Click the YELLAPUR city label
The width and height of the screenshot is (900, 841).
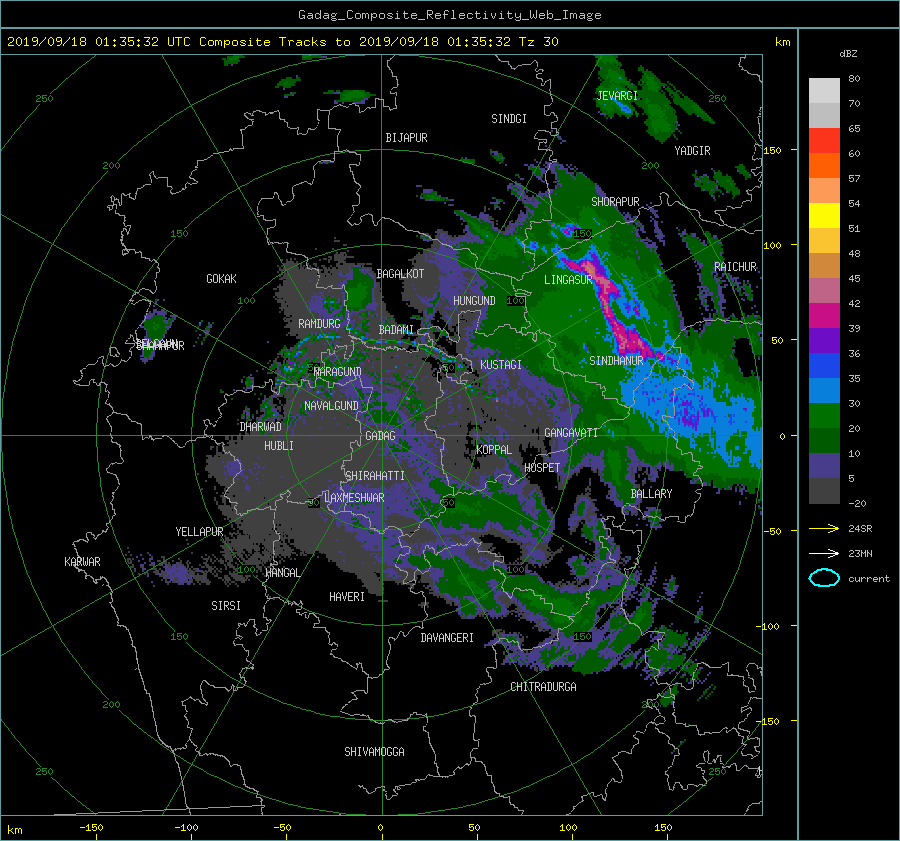199,532
